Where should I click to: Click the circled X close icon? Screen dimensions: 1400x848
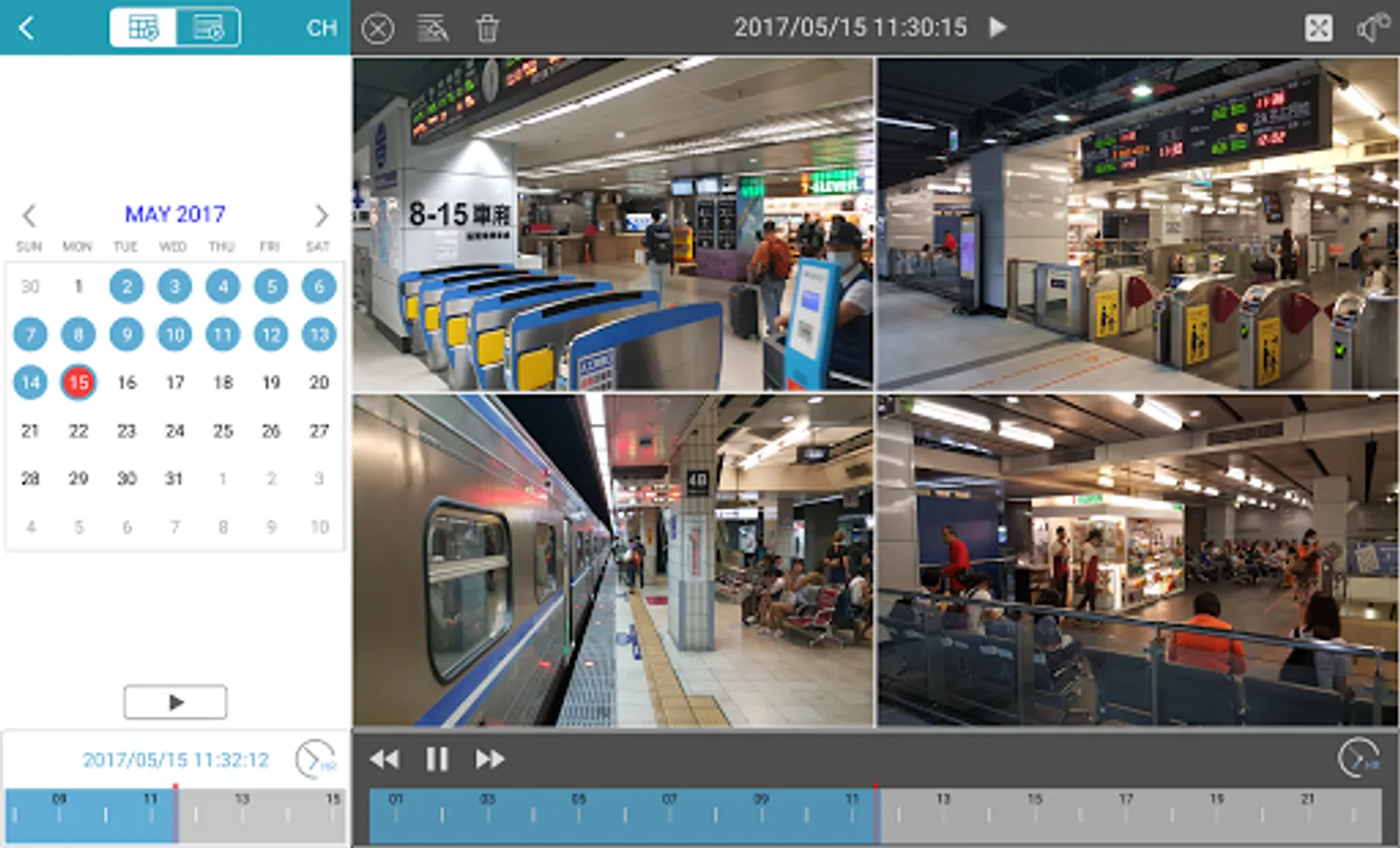[378, 28]
